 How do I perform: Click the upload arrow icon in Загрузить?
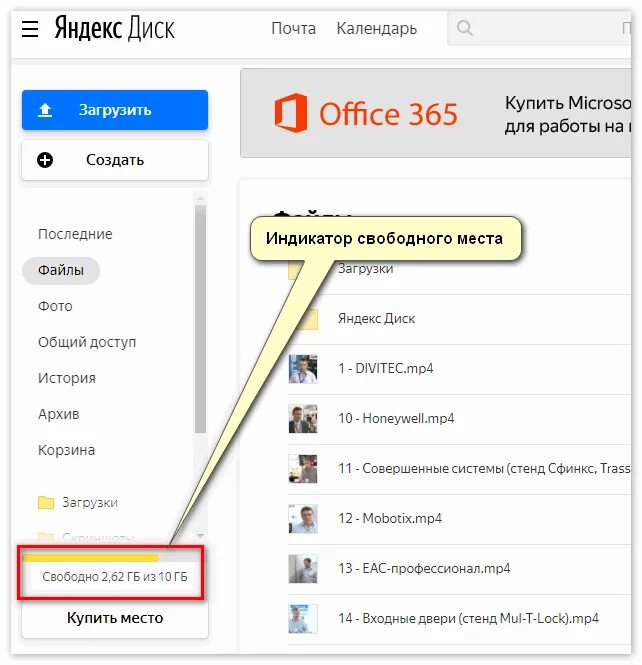pyautogui.click(x=45, y=110)
